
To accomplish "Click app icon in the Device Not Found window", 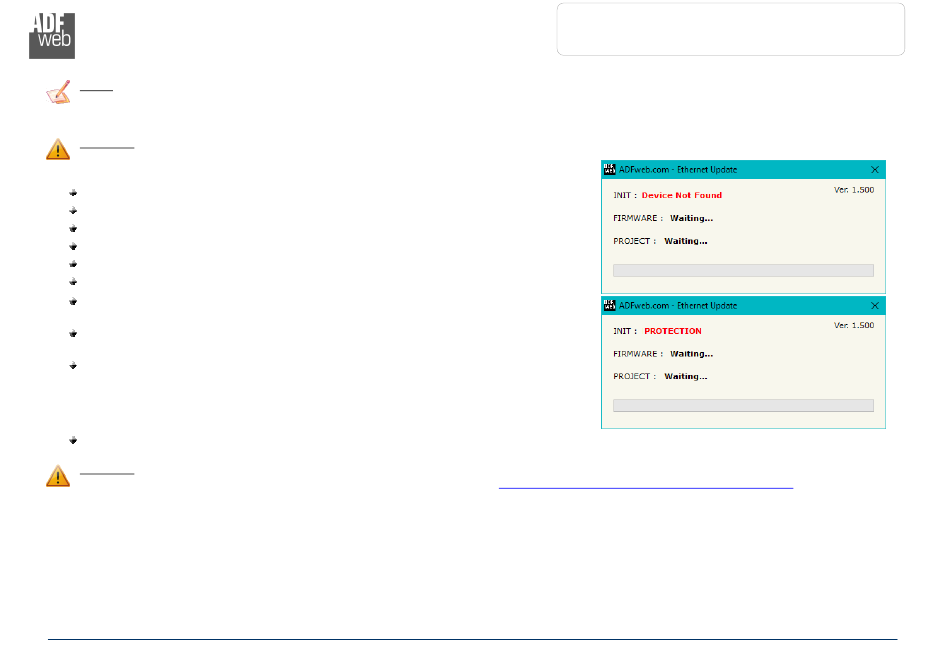I will [609, 170].
